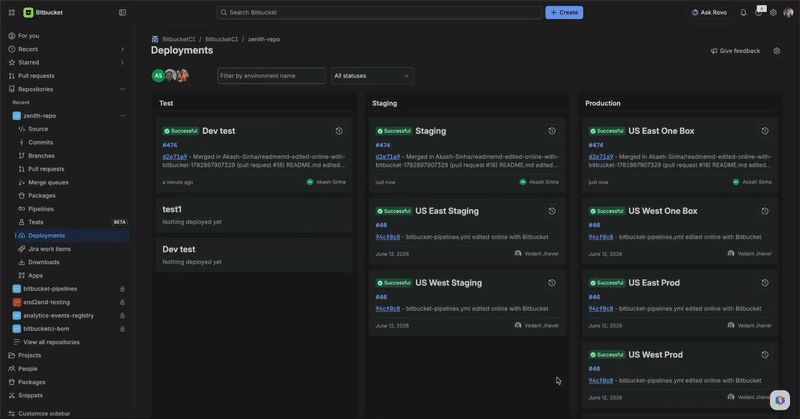
Task: View history for US West One Box
Action: pyautogui.click(x=765, y=211)
